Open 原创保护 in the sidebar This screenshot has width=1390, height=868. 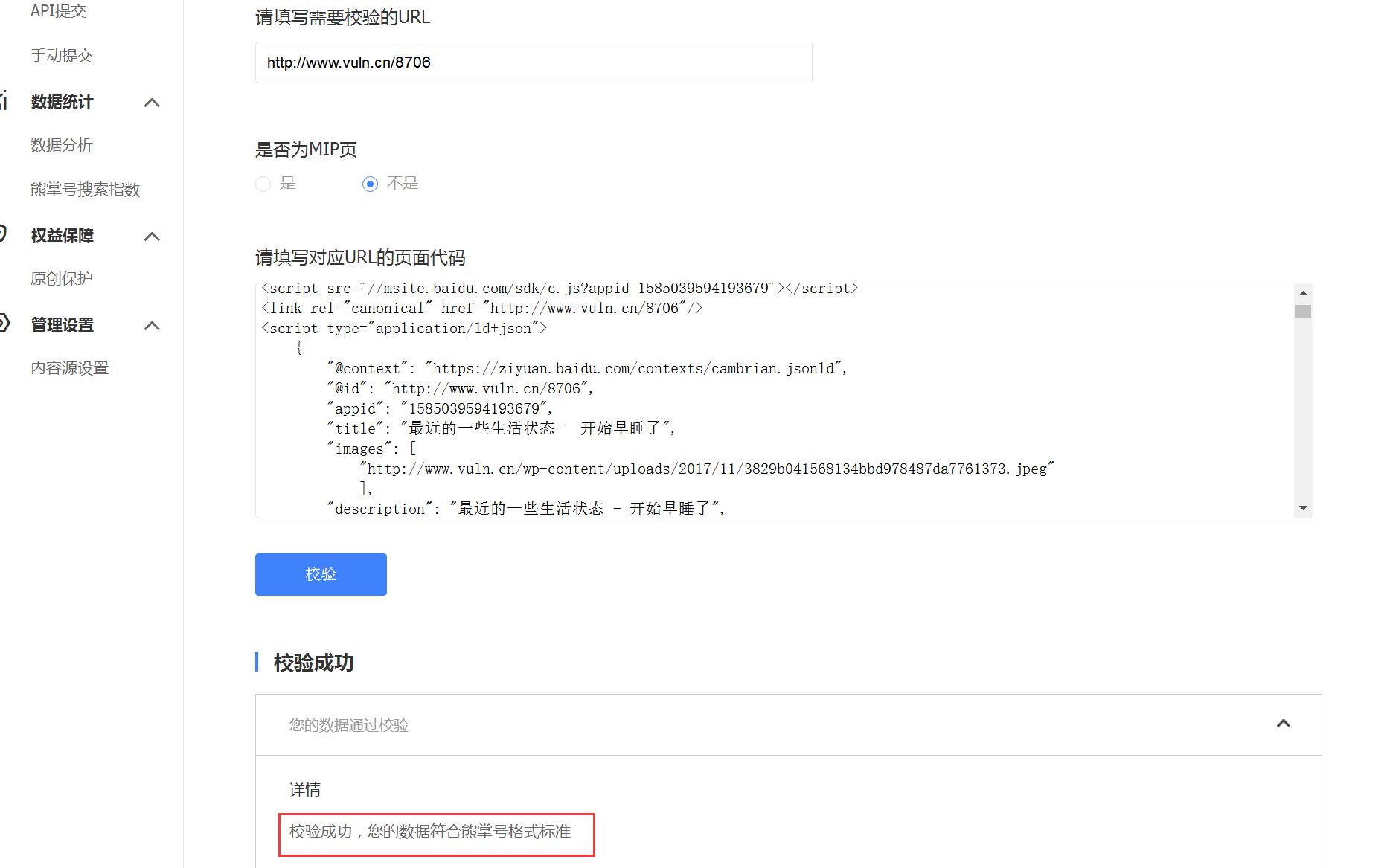click(x=62, y=279)
